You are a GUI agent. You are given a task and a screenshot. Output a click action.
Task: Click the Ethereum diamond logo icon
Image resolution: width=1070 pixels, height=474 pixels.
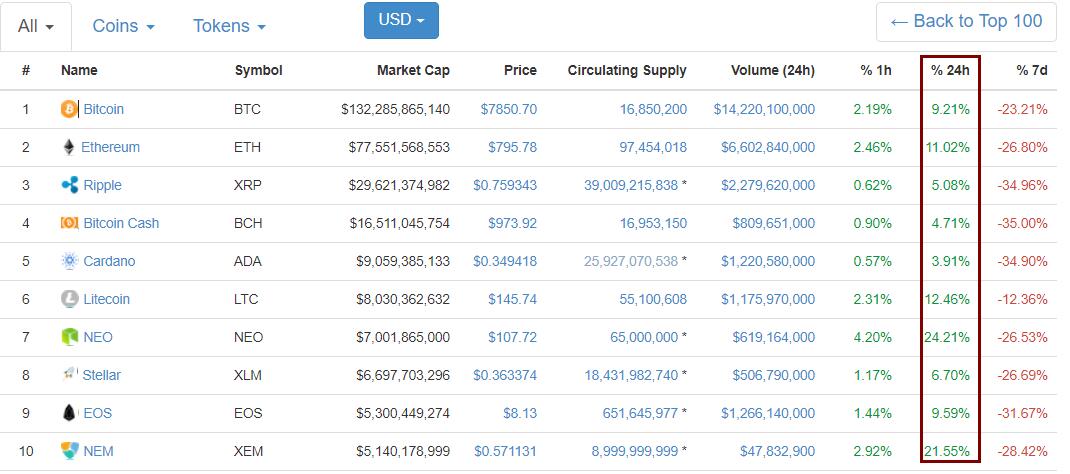(x=69, y=147)
